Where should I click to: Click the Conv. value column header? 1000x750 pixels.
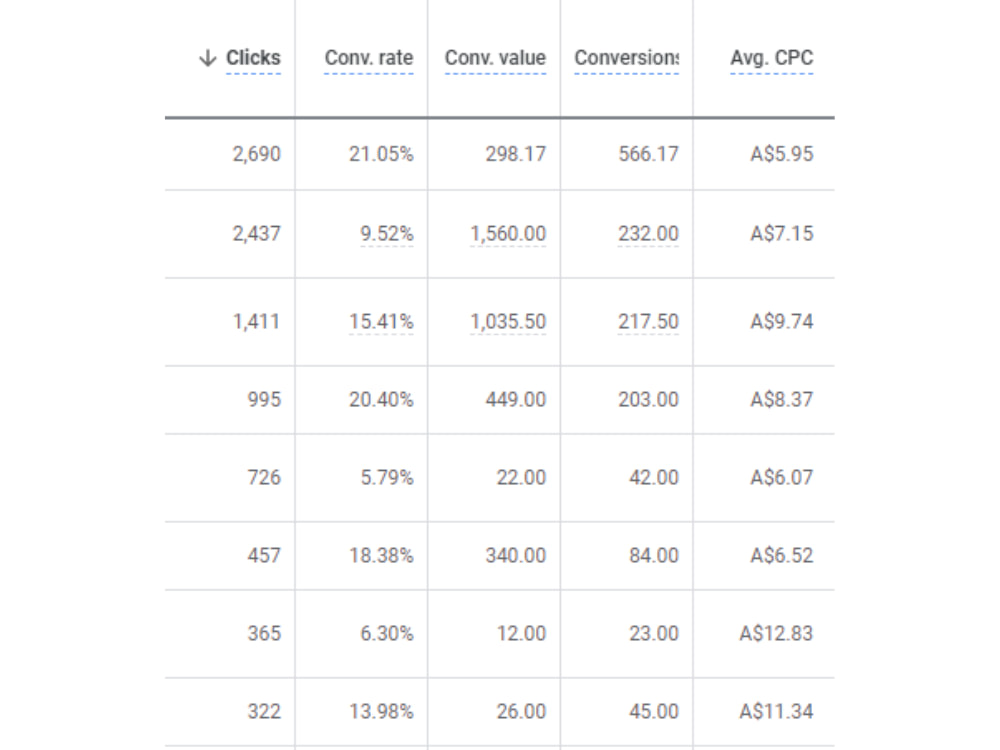pos(495,58)
